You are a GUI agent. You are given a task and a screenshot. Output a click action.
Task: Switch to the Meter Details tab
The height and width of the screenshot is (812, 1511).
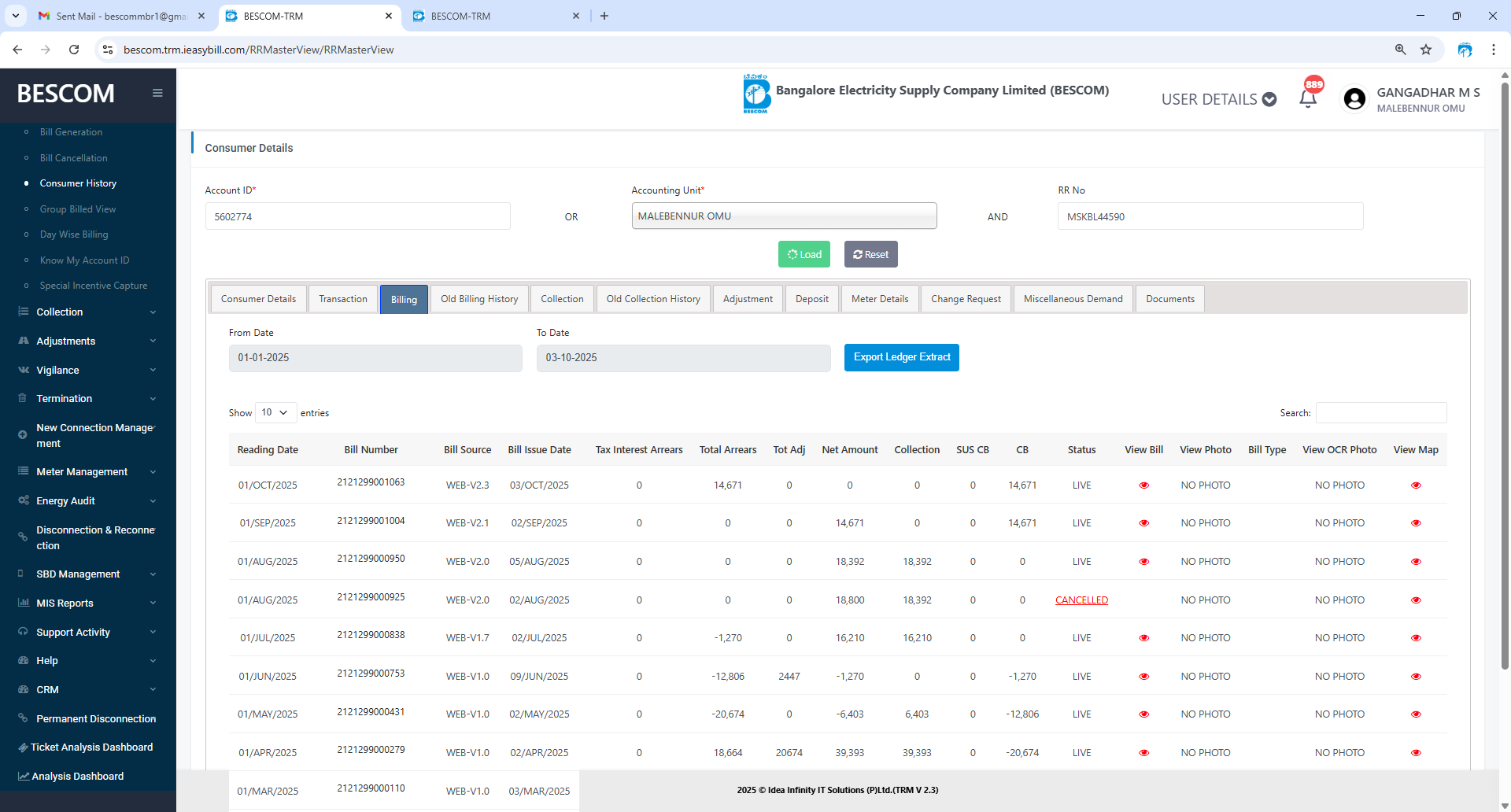(879, 299)
